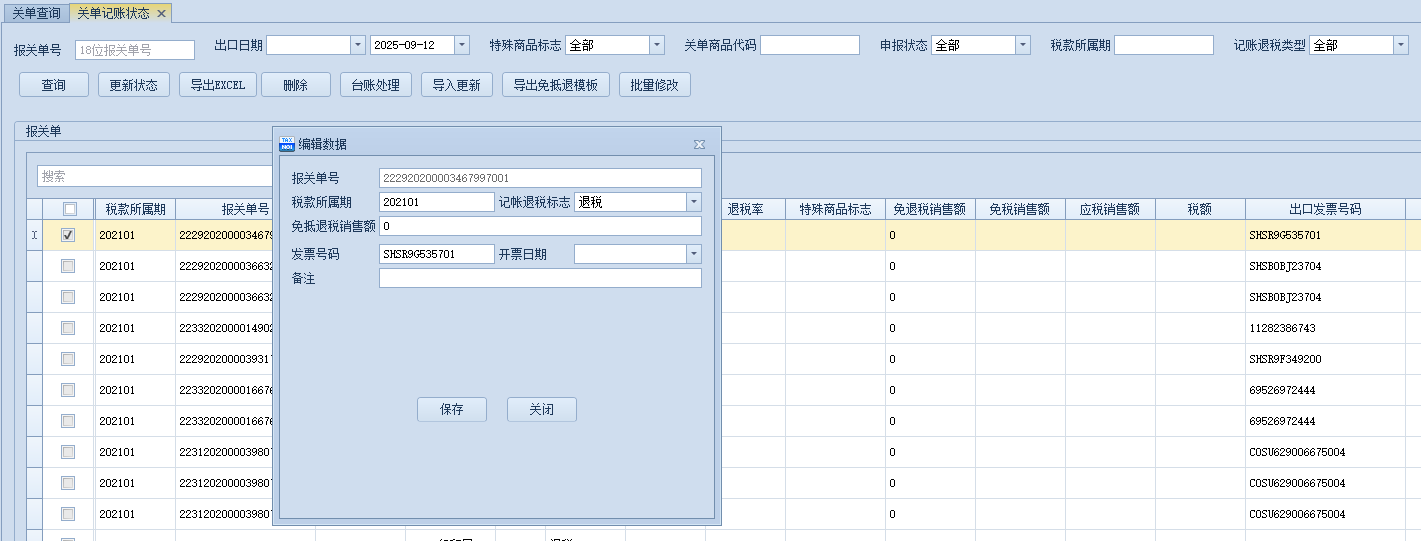
Task: Close the 编辑数据 dialog using its X icon
Action: [x=699, y=144]
